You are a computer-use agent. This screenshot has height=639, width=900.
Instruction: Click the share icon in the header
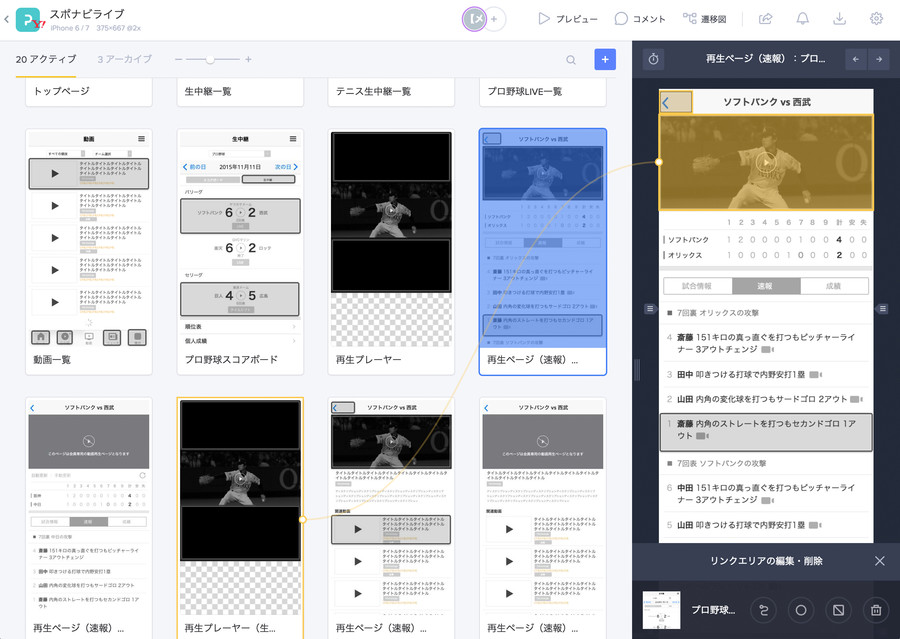pos(766,19)
